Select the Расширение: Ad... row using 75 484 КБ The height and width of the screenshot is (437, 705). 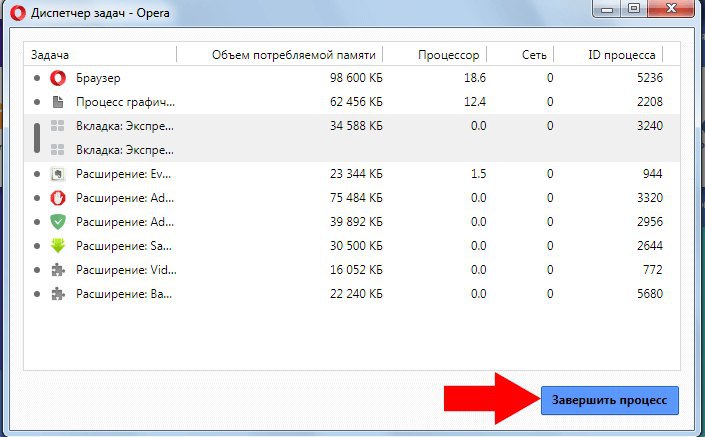[352, 198]
